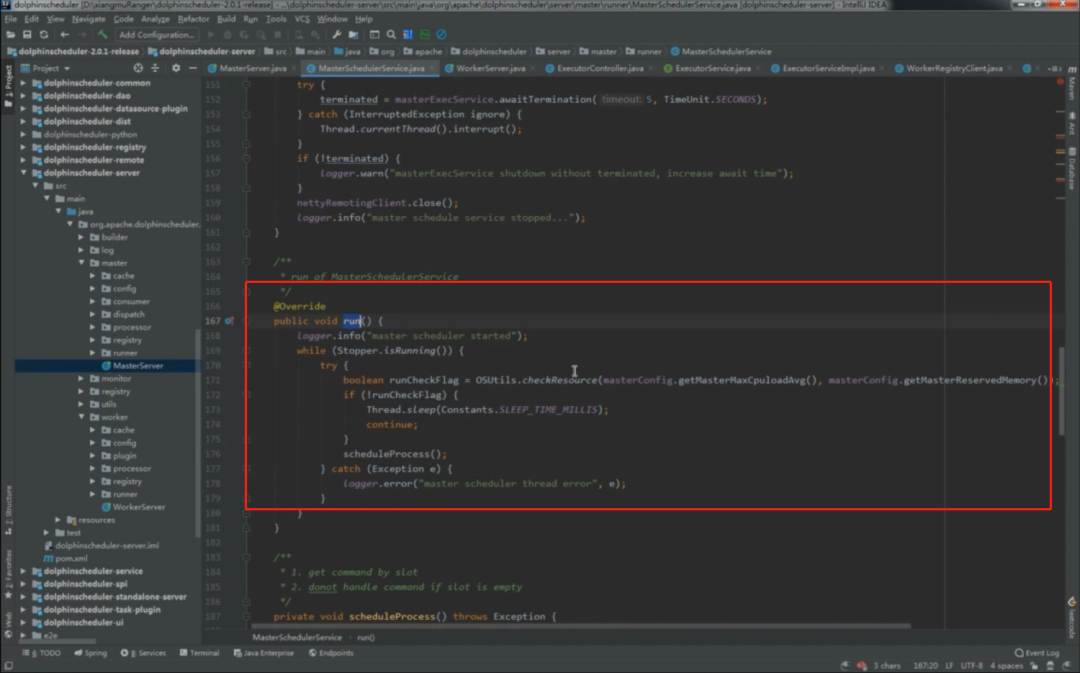Open the recent tabs list overflow icon
The height and width of the screenshot is (673, 1080).
point(1054,68)
